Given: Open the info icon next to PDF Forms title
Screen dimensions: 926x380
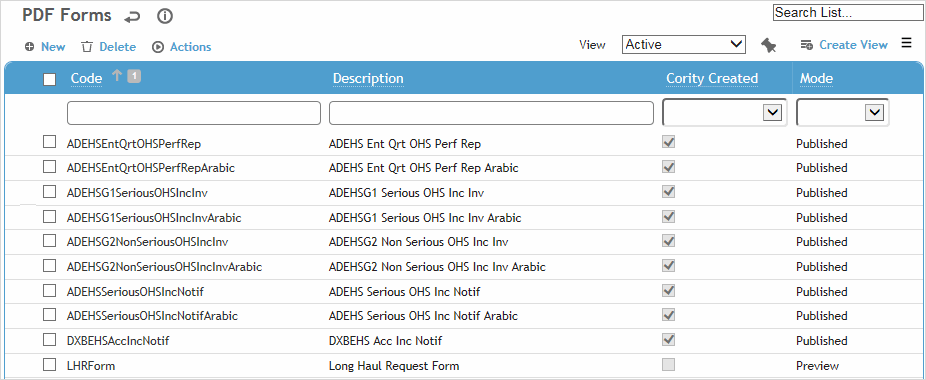Looking at the screenshot, I should click(165, 17).
